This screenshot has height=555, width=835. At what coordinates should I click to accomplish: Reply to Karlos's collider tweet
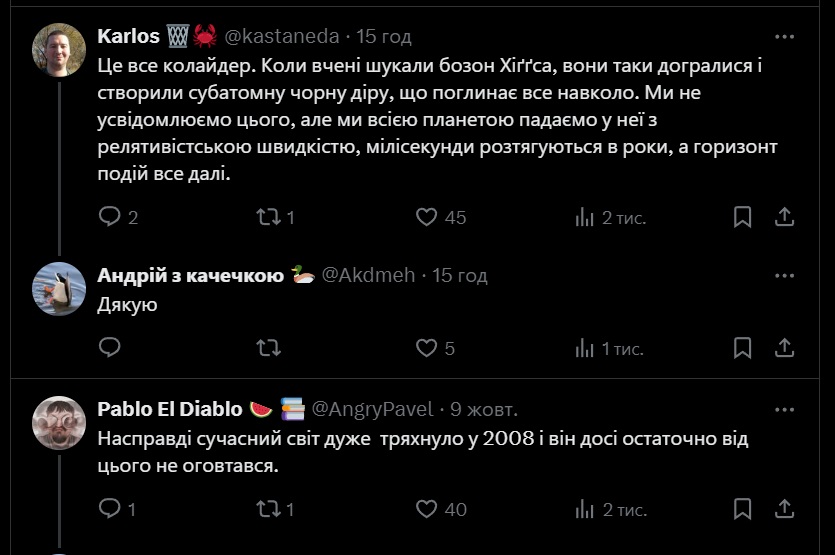click(x=110, y=217)
